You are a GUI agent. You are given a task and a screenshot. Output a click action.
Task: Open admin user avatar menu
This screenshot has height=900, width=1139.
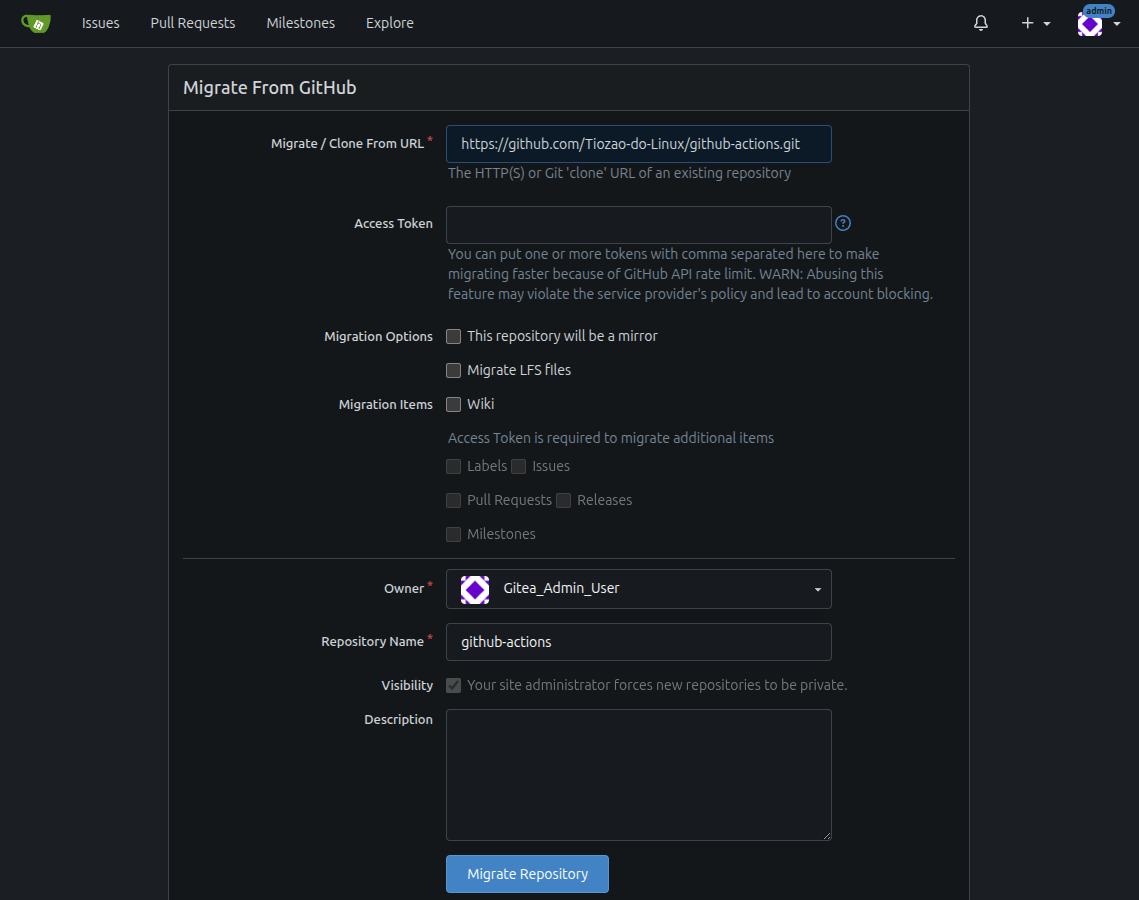tap(1098, 23)
